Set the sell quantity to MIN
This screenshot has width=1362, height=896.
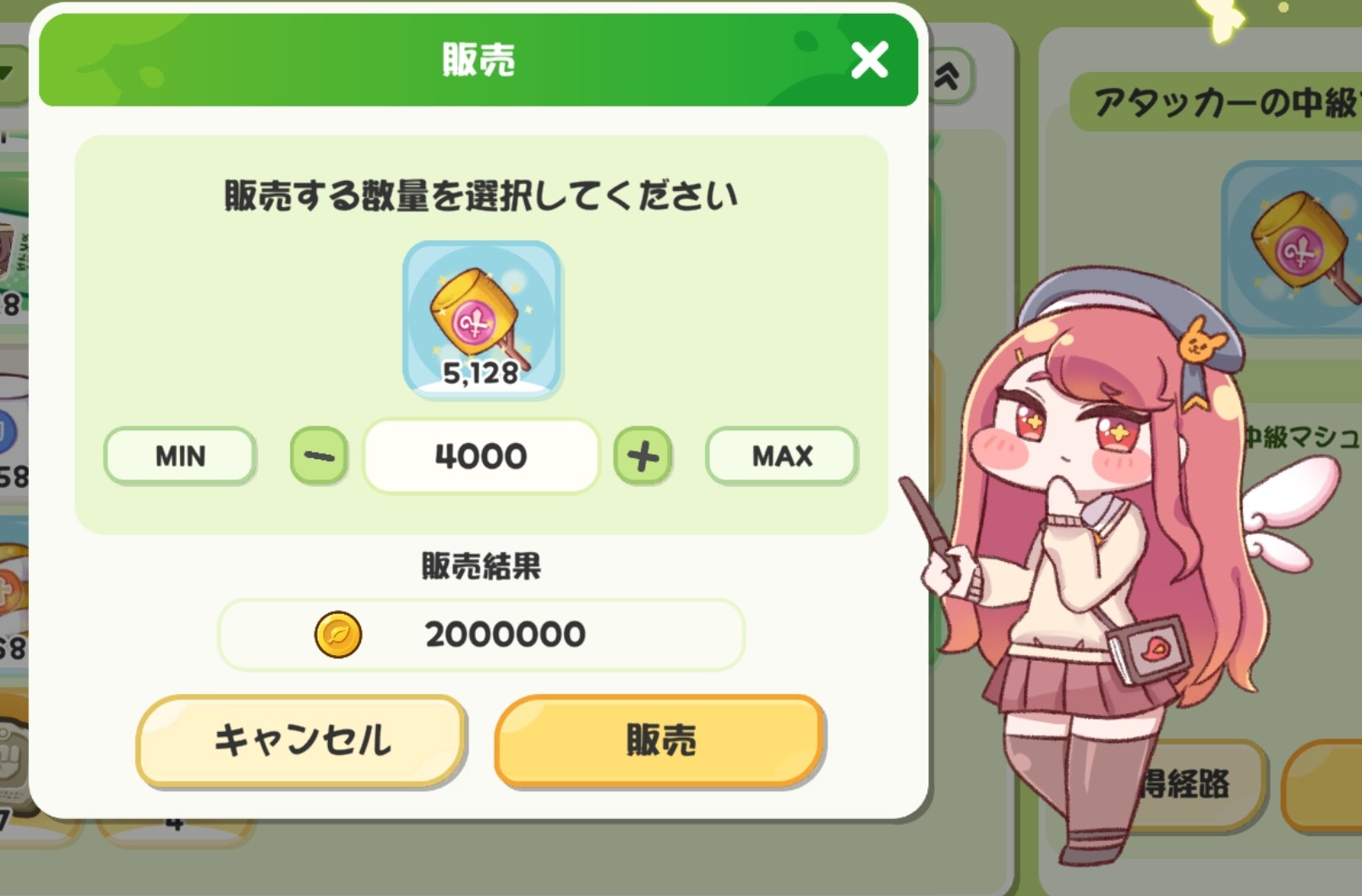tap(180, 456)
